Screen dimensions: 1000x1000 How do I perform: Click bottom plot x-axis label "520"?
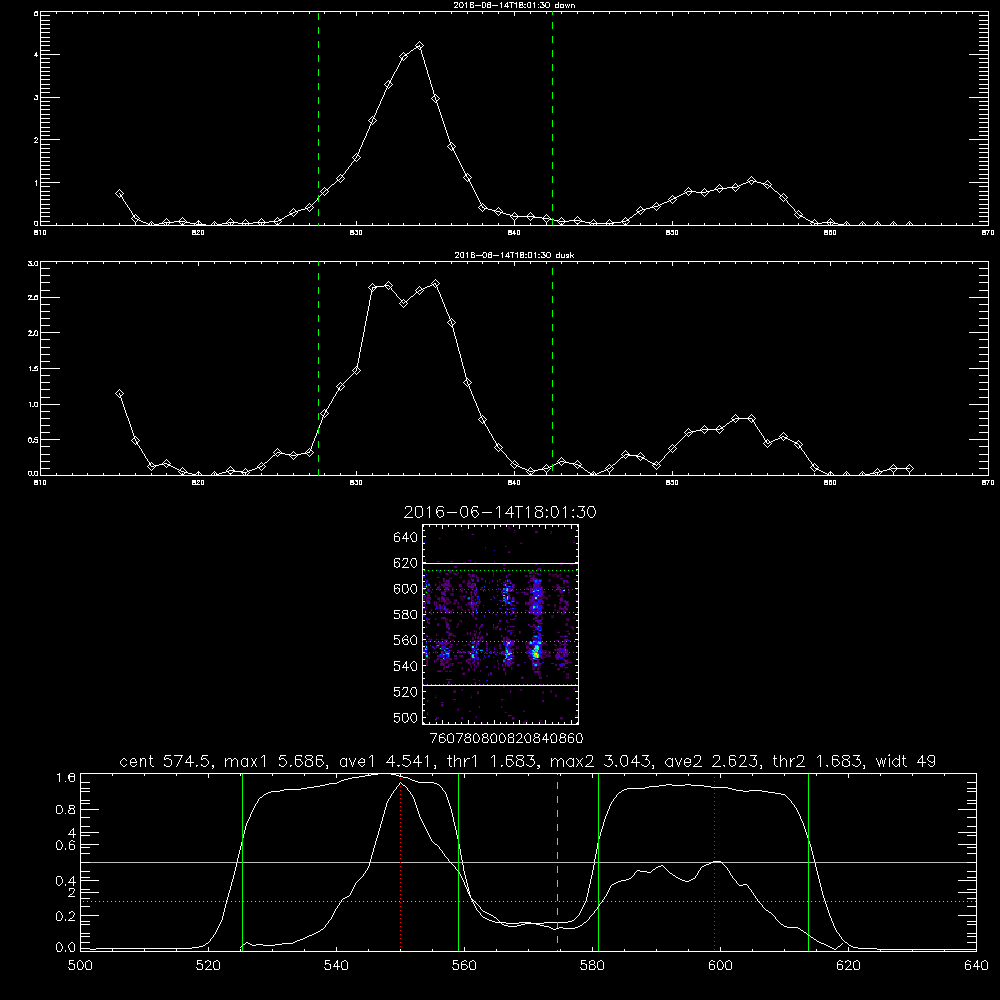pos(208,966)
